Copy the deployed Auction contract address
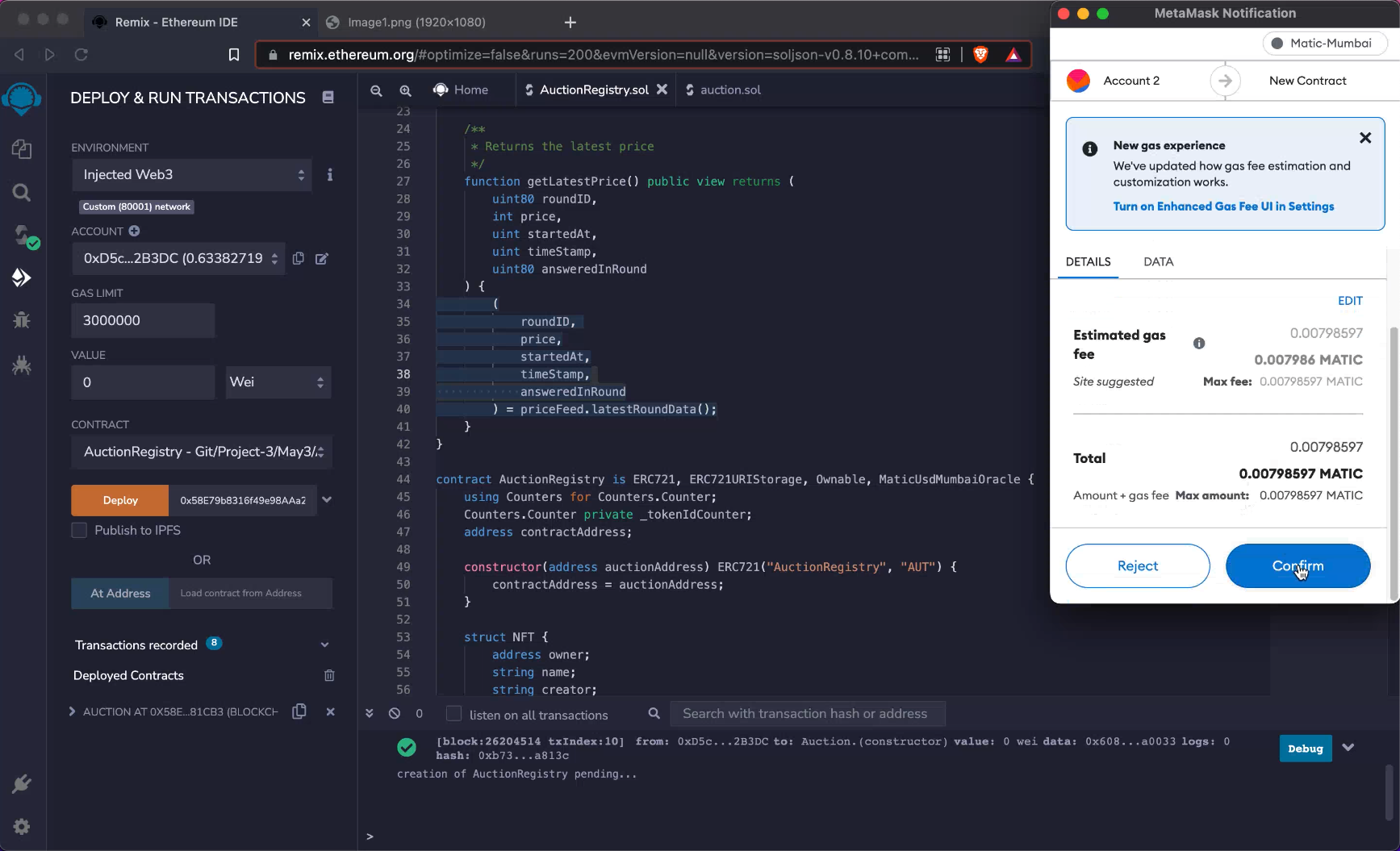The height and width of the screenshot is (851, 1400). click(299, 711)
